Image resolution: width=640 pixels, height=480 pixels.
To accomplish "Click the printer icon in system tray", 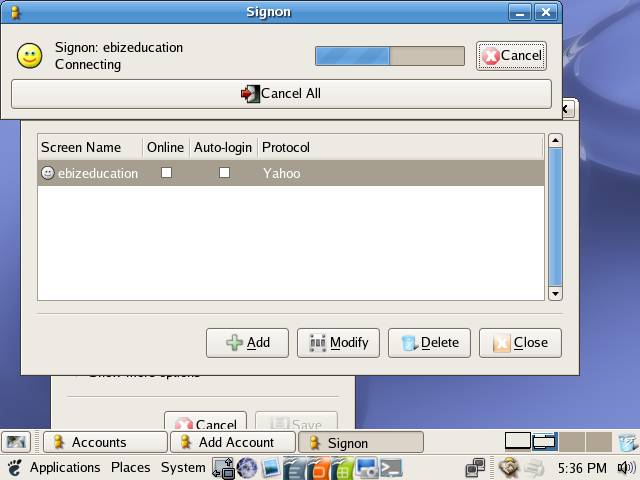I will [x=534, y=467].
